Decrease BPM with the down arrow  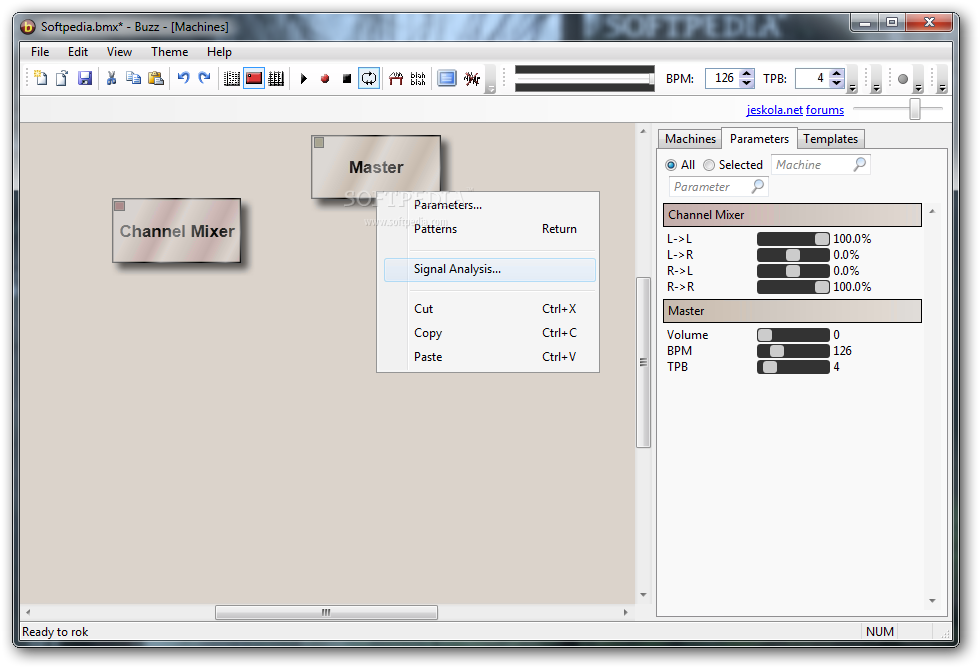pos(747,83)
